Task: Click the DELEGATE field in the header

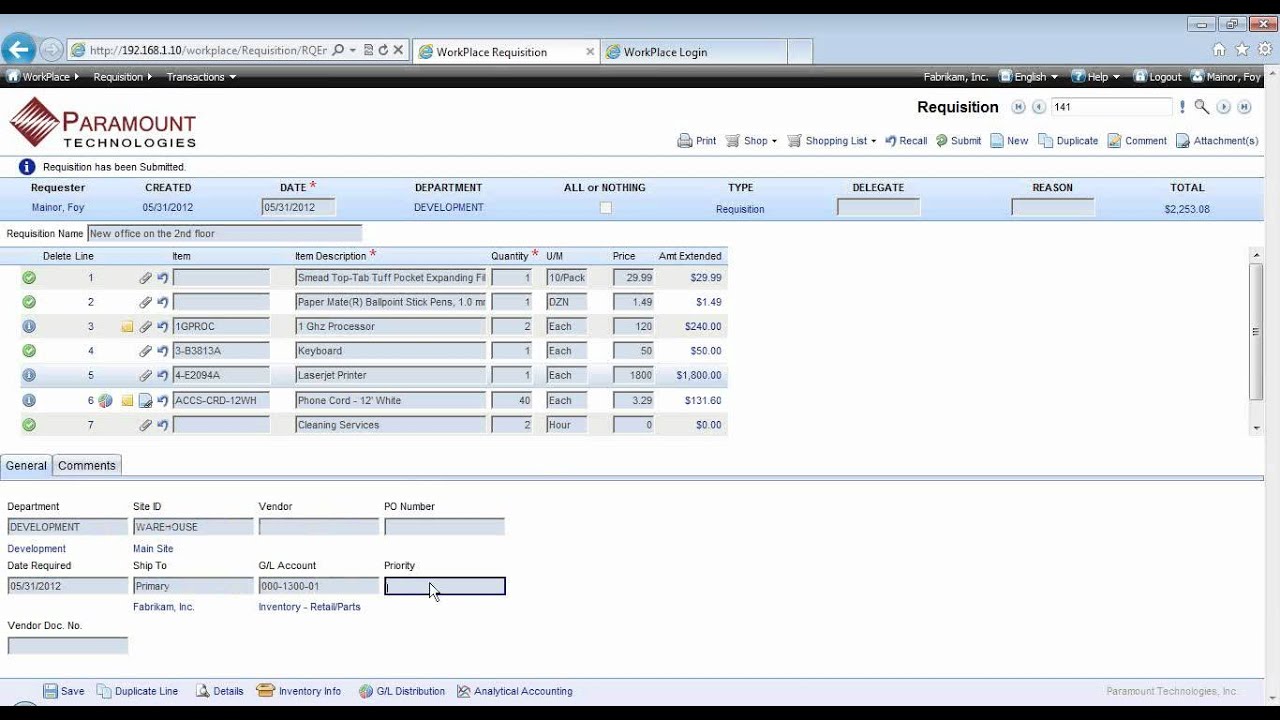Action: [878, 208]
